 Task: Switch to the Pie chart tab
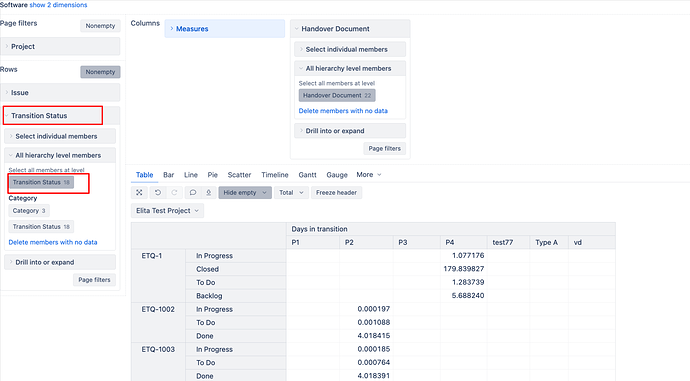pyautogui.click(x=213, y=175)
